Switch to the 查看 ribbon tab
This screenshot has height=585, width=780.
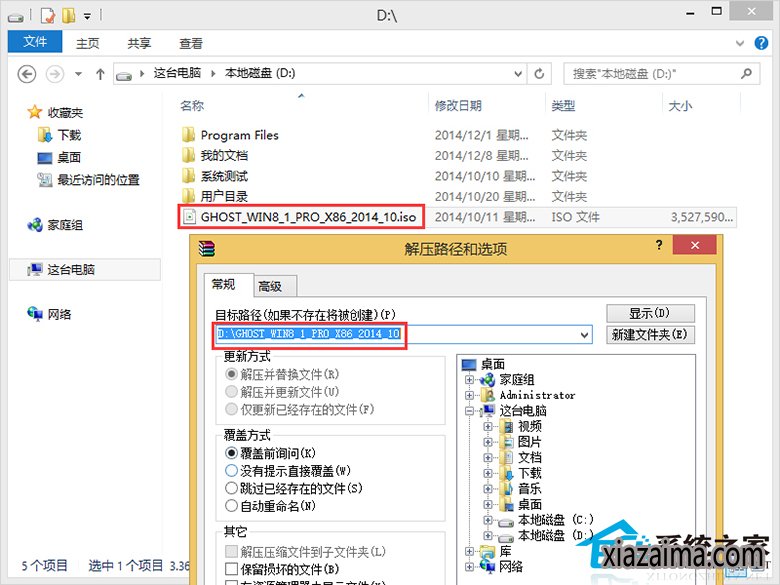pos(191,44)
